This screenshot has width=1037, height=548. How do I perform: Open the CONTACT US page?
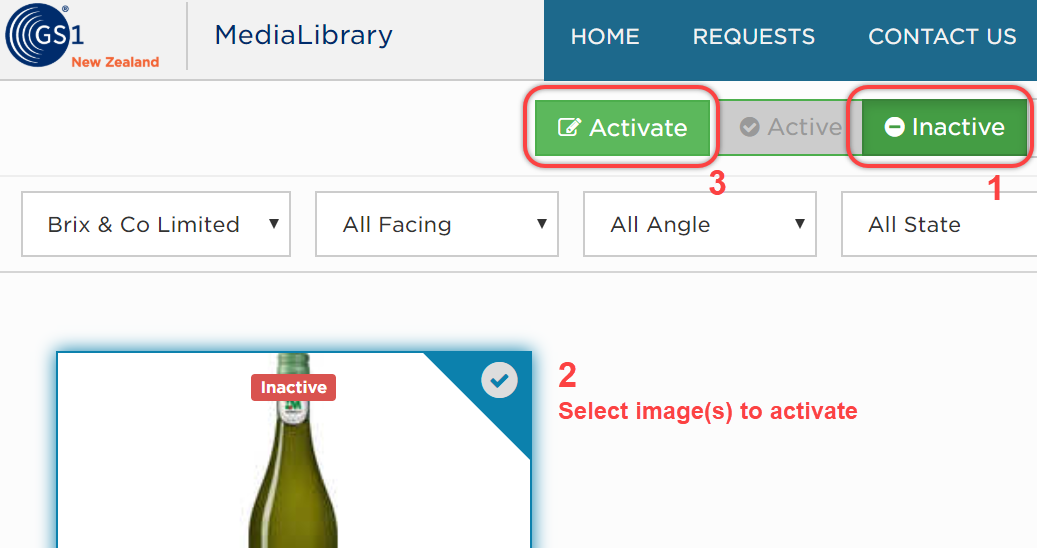(942, 36)
